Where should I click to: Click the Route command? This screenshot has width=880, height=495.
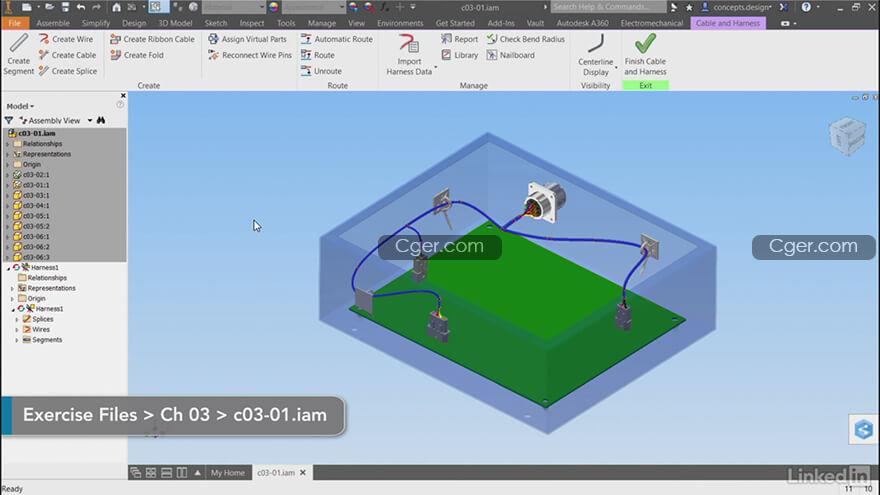(318, 55)
